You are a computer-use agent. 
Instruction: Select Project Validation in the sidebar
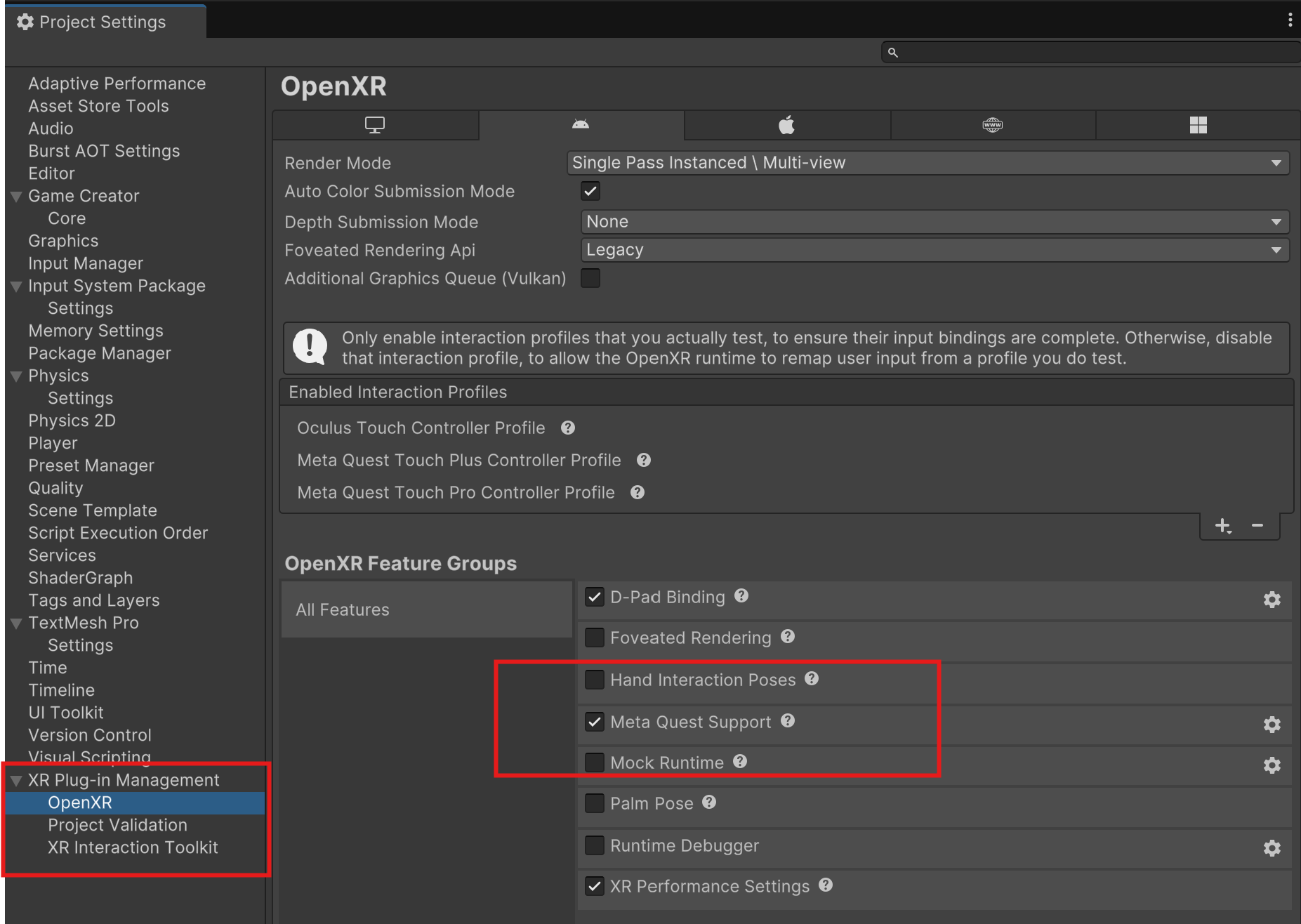pyautogui.click(x=117, y=825)
